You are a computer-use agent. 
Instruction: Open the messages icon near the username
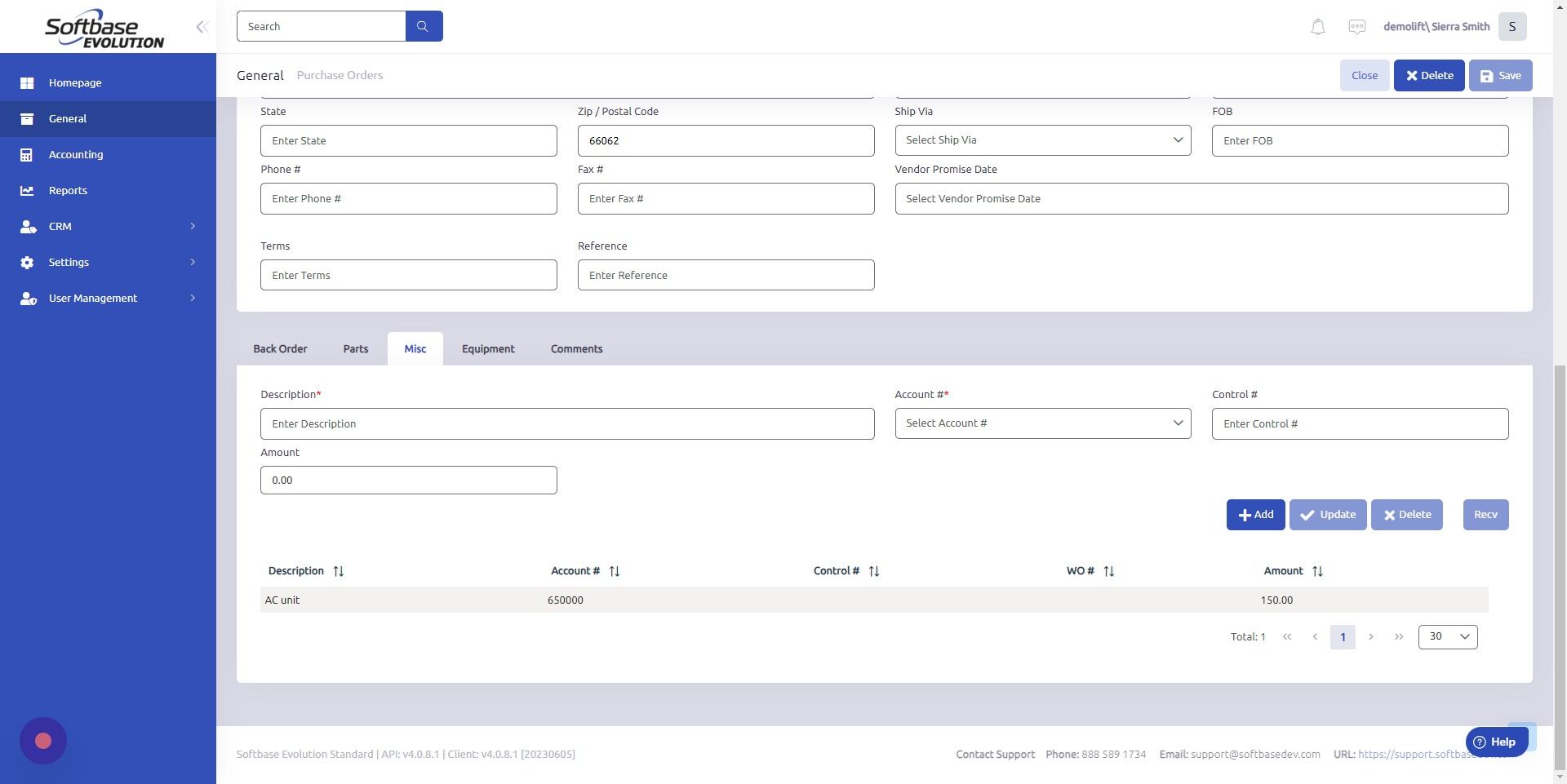click(x=1356, y=26)
